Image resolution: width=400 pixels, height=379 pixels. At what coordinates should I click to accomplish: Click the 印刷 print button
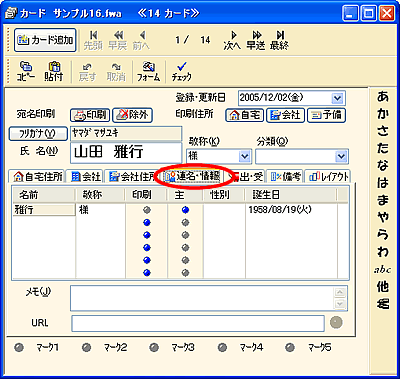click(x=90, y=115)
